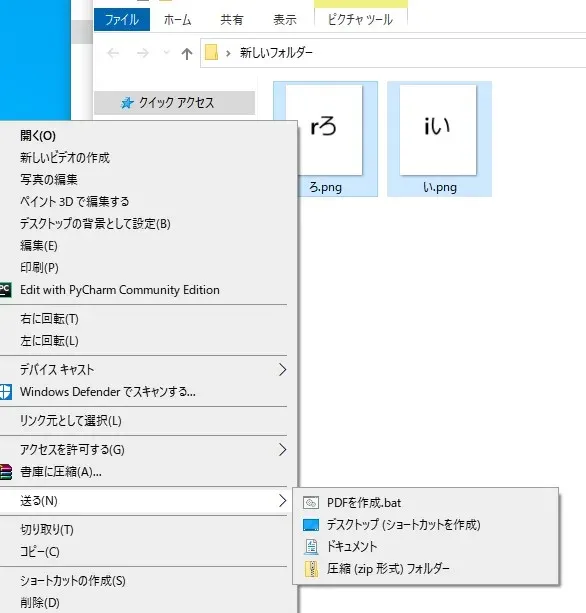Click the Windows Defender shield icon
This screenshot has height=613, width=586.
coord(5,392)
